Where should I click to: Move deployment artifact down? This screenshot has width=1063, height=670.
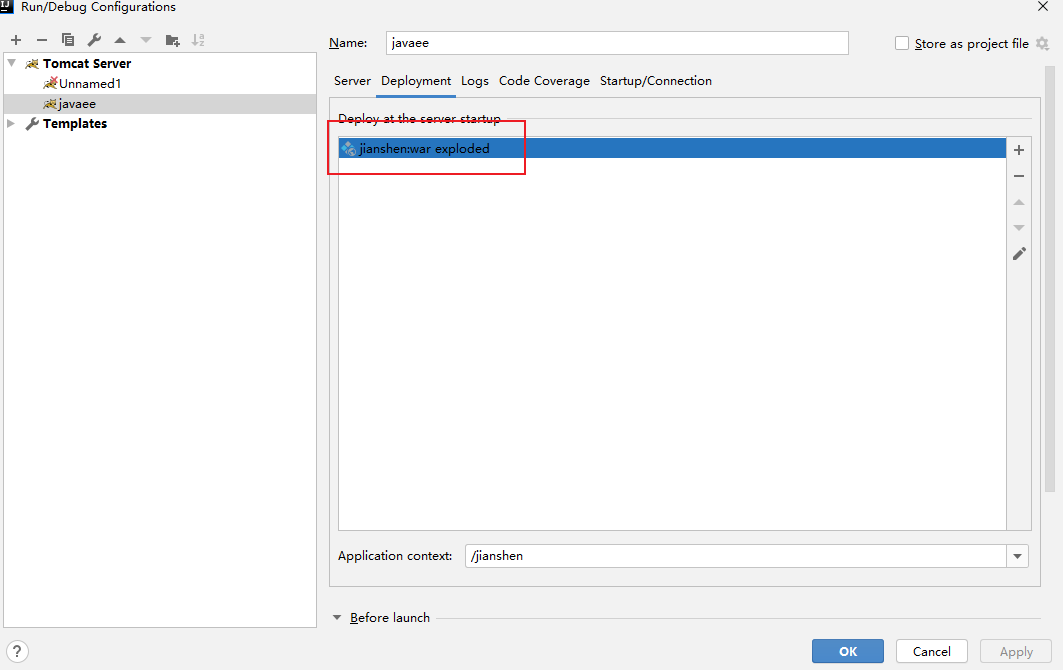click(x=1019, y=228)
